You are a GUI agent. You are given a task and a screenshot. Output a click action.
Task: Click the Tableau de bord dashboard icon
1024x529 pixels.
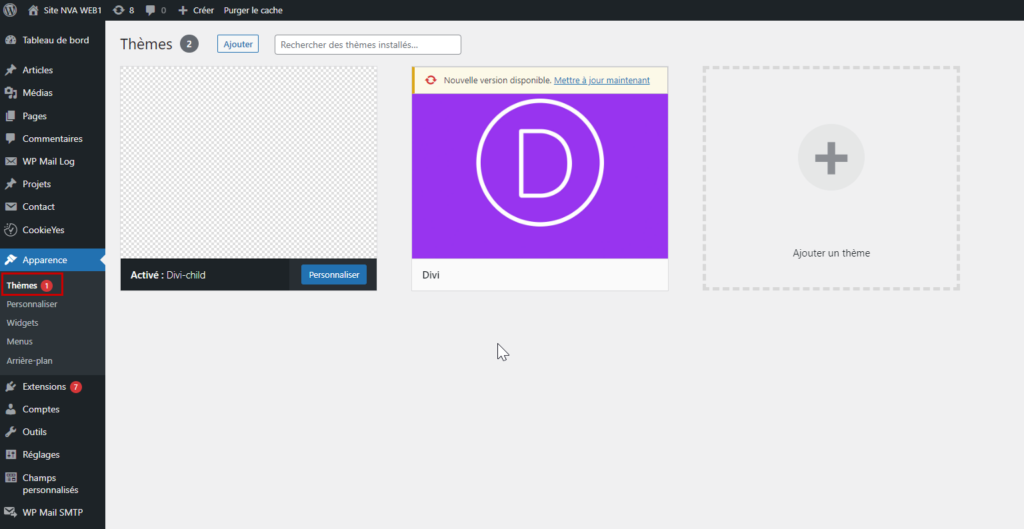10,40
